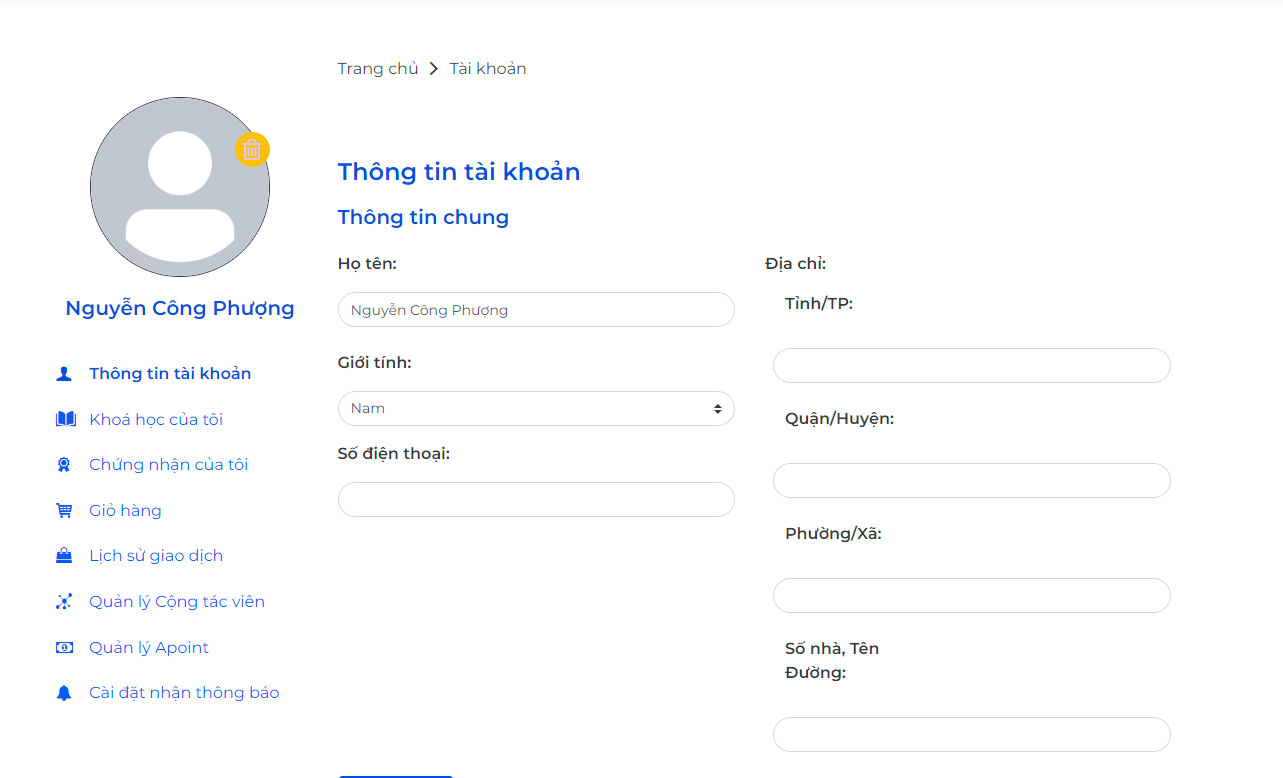Click the Địa chỉ label
The width and height of the screenshot is (1283, 778).
796,264
